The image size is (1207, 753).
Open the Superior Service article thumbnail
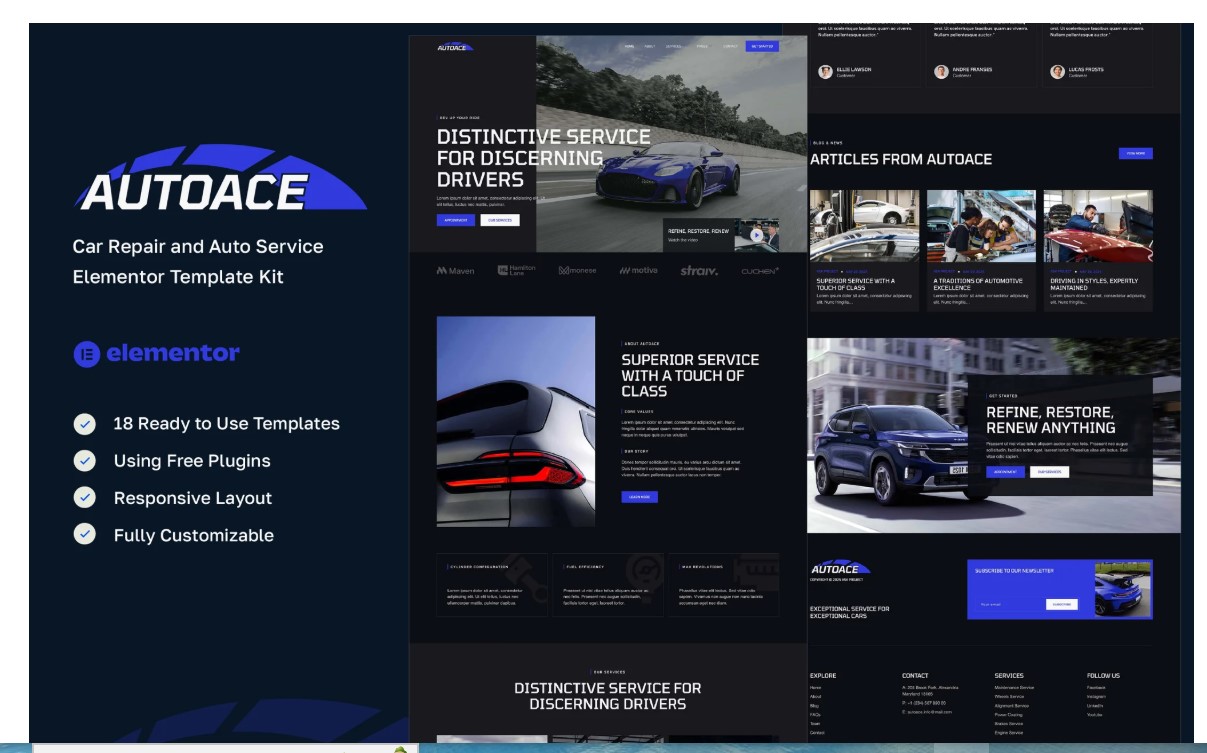(864, 226)
